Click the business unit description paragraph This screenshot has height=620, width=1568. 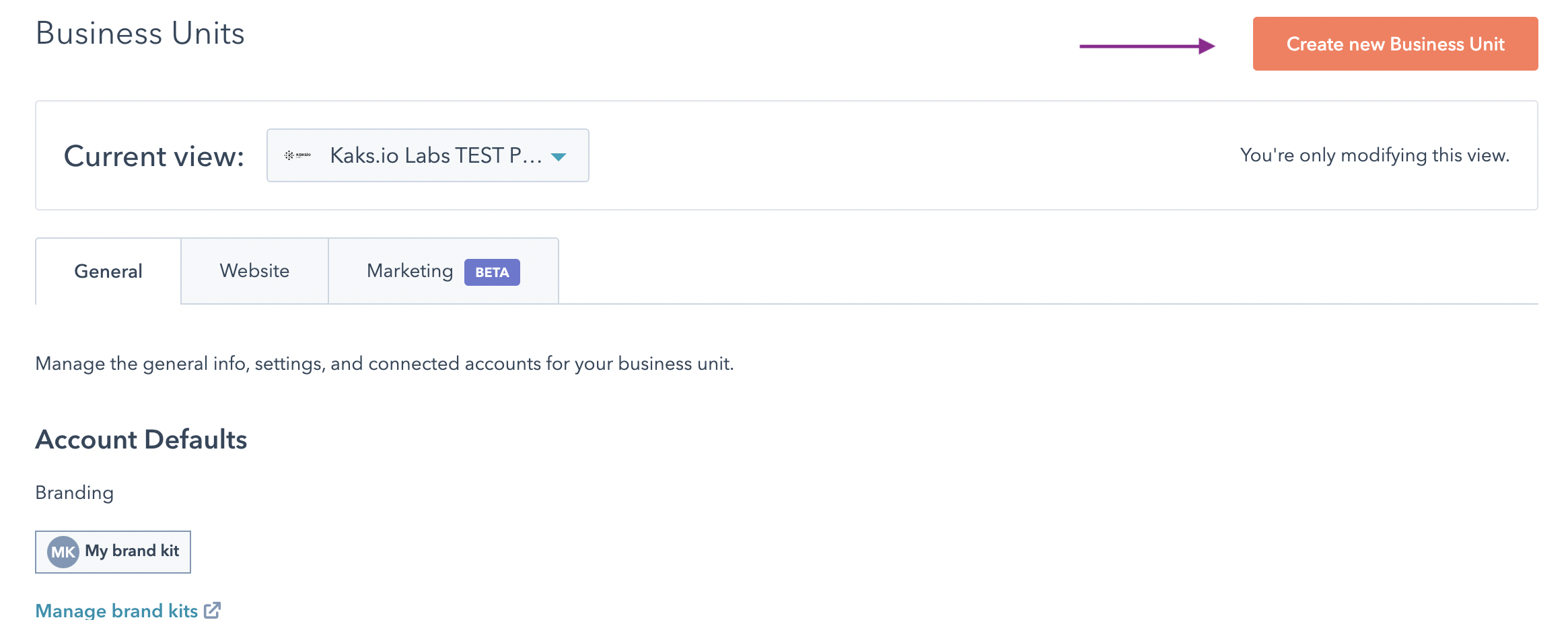click(384, 364)
